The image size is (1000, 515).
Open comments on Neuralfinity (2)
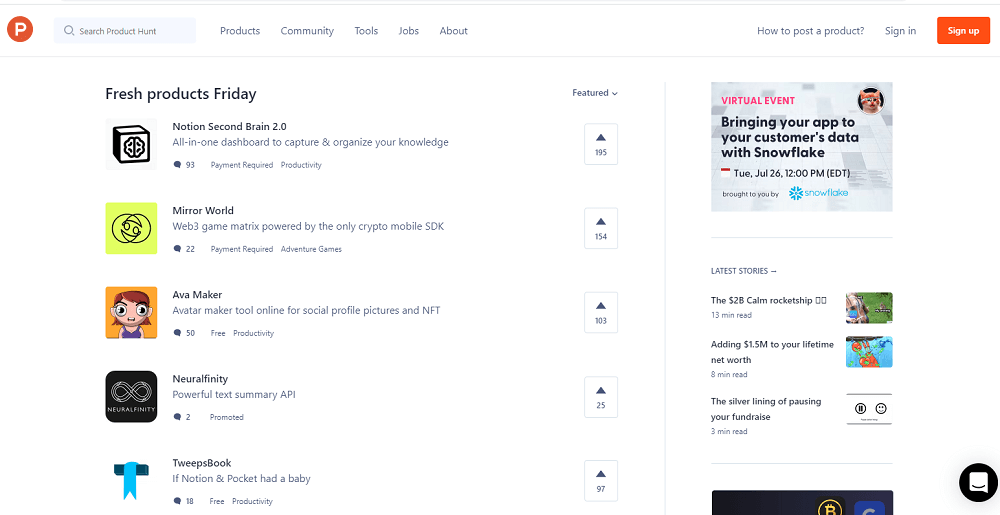point(182,417)
